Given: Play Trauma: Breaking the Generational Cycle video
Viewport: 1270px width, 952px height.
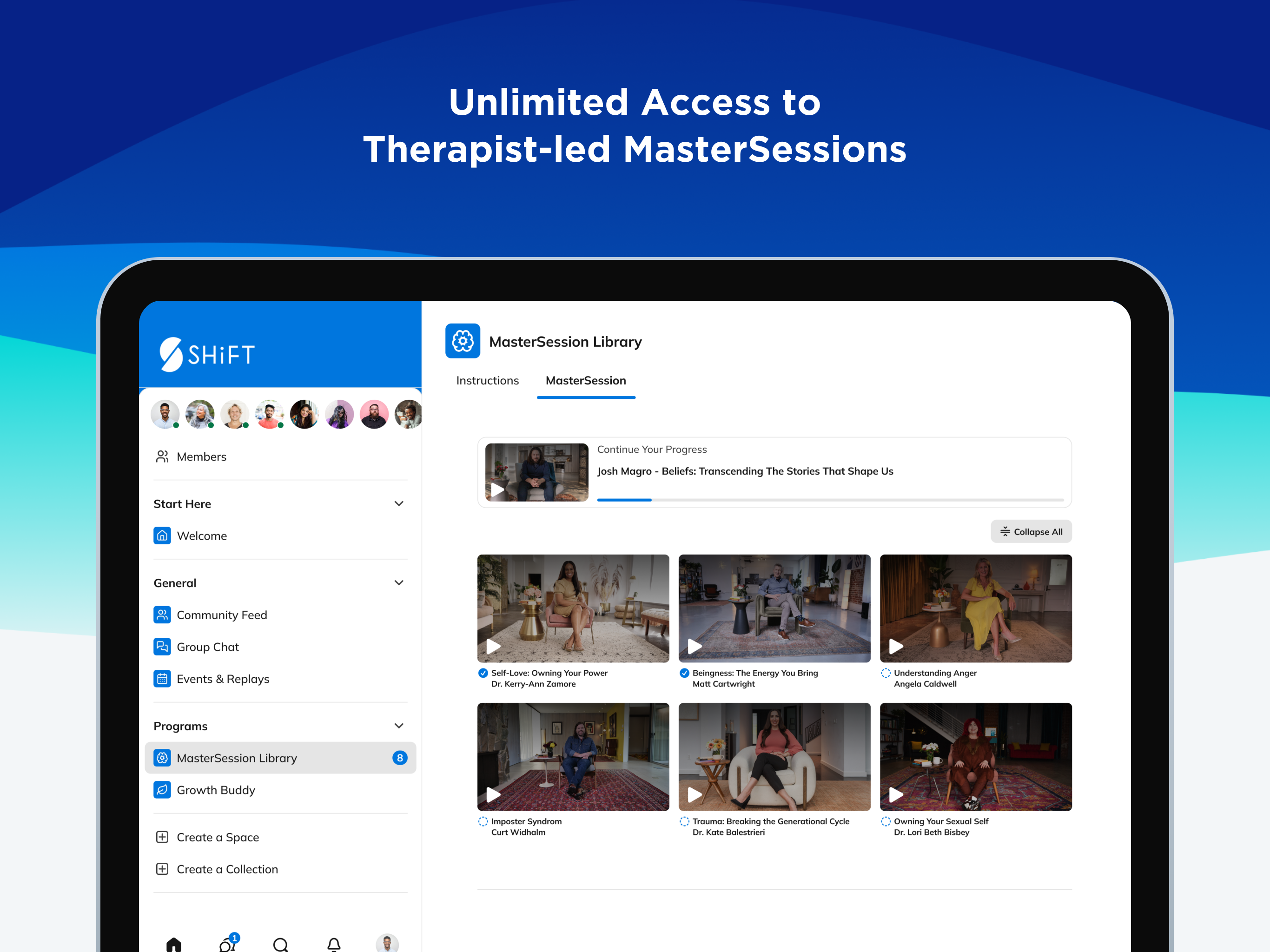Looking at the screenshot, I should click(695, 795).
